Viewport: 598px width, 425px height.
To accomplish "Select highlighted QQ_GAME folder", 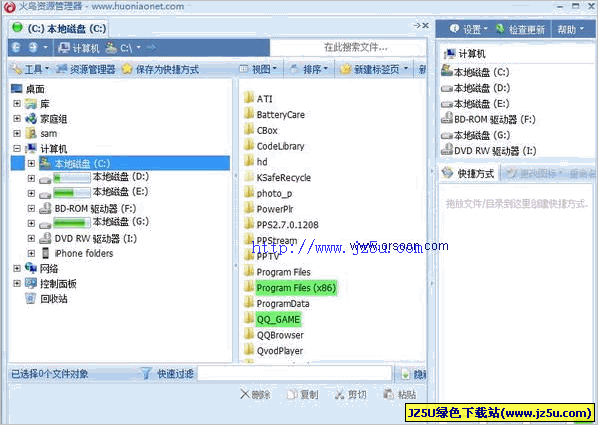I will [278, 319].
